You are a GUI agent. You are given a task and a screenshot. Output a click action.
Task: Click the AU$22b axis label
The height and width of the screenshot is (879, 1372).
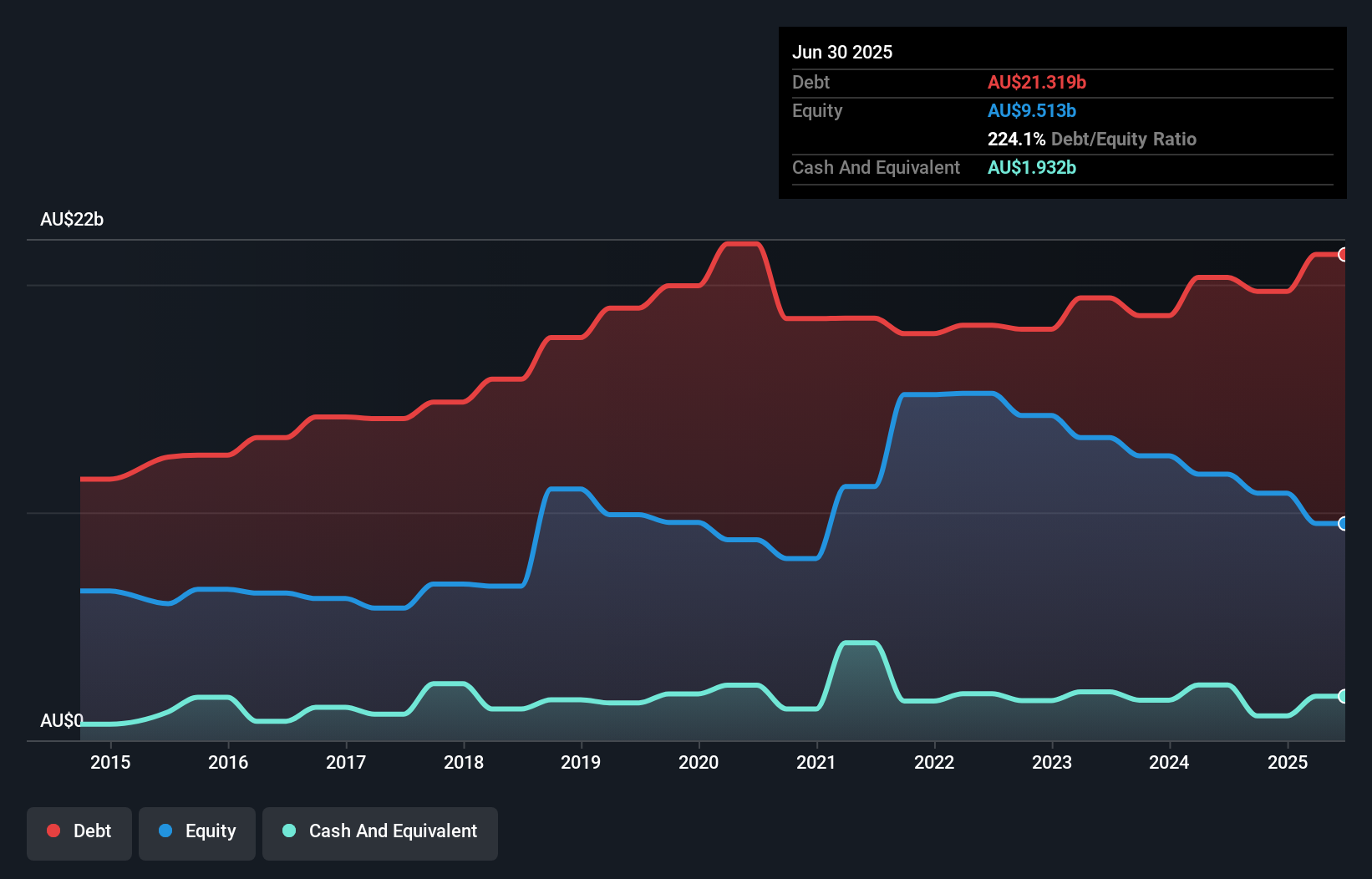click(x=73, y=220)
